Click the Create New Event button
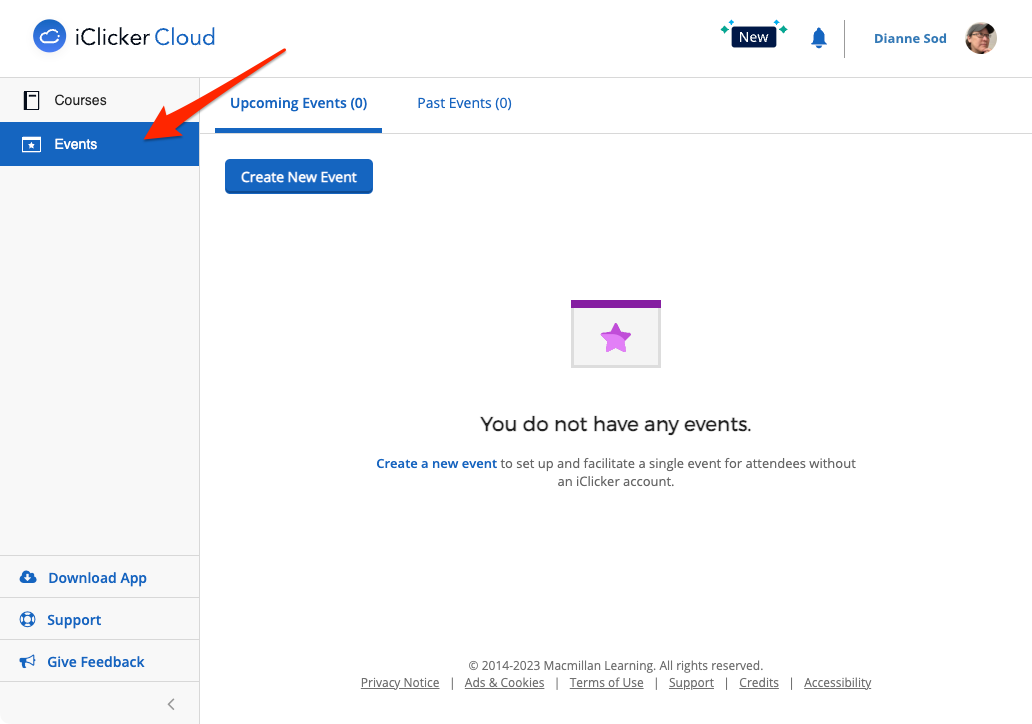The width and height of the screenshot is (1032, 724). [x=298, y=176]
